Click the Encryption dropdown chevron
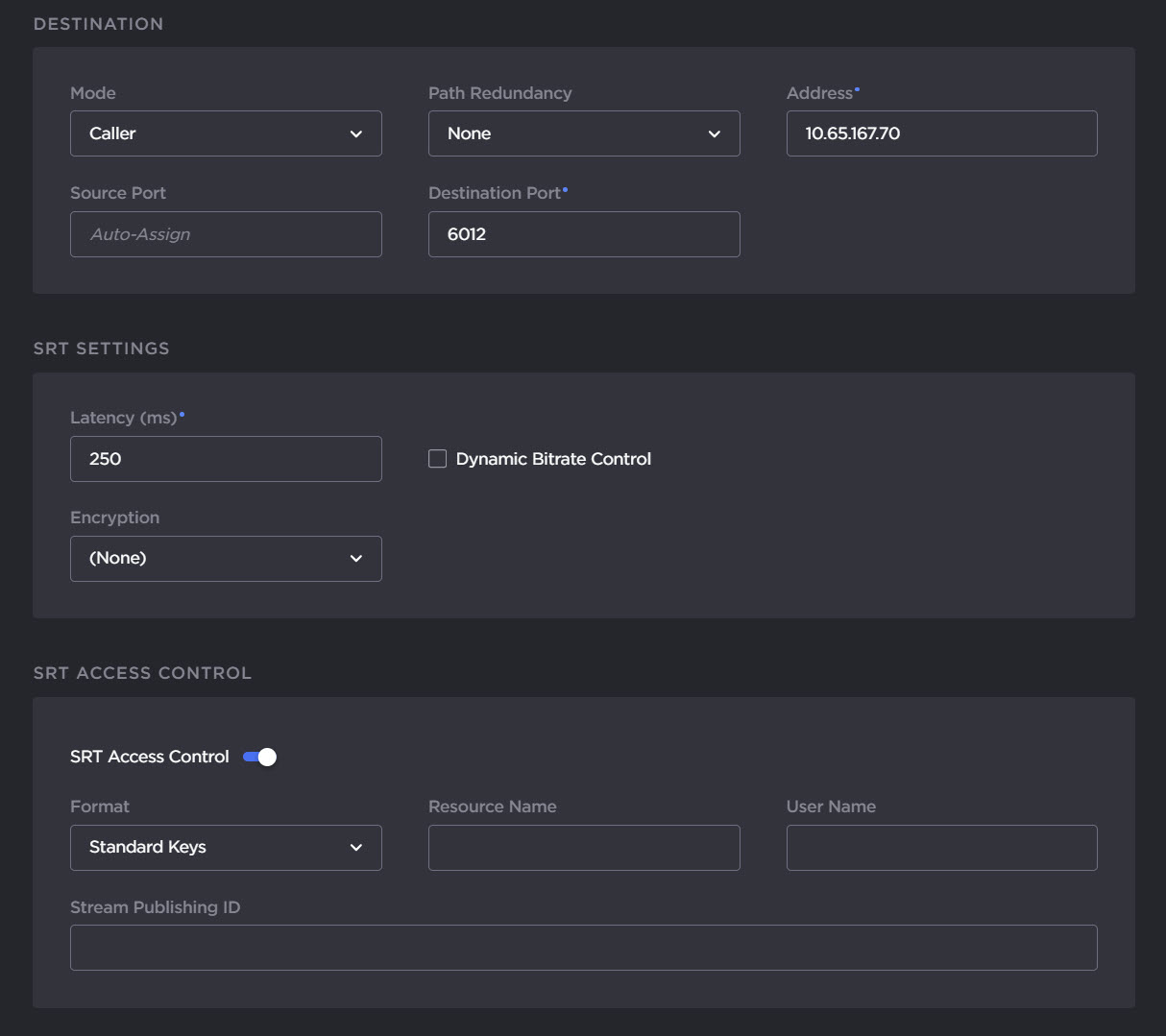1166x1036 pixels. (356, 558)
